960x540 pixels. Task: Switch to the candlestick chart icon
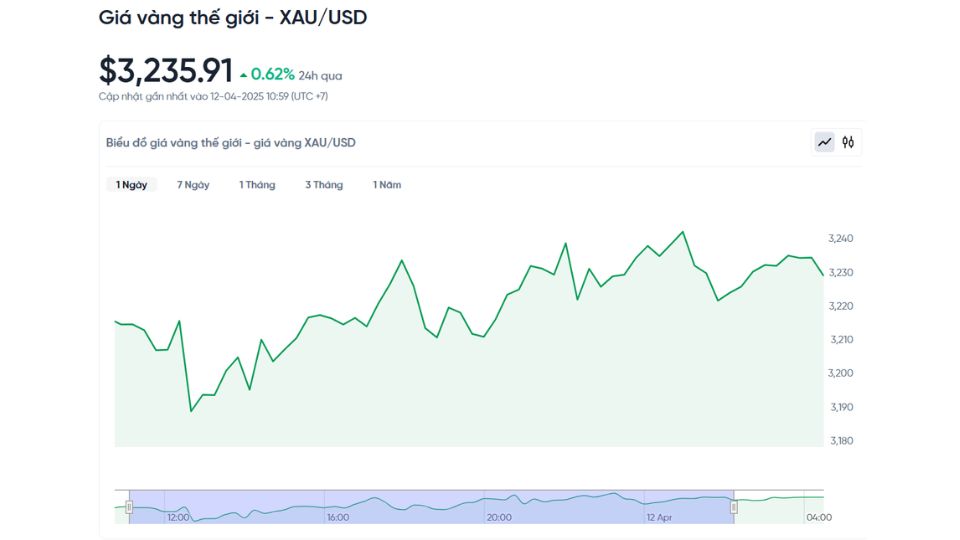(x=848, y=143)
